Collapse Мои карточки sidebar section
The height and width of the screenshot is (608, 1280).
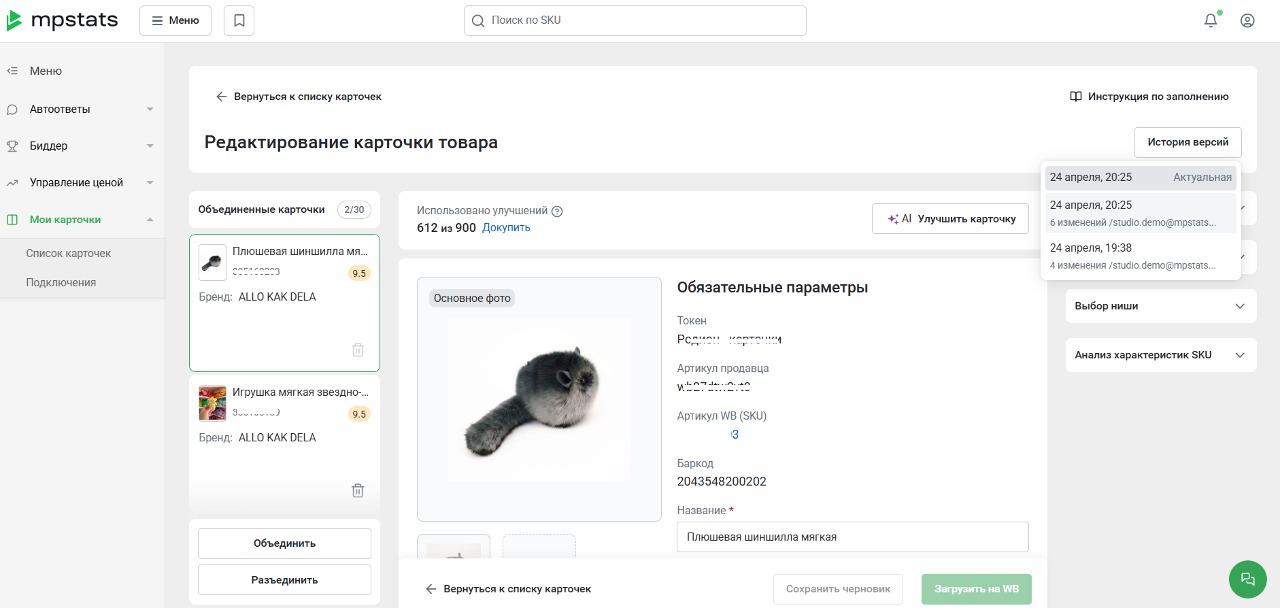pos(82,220)
